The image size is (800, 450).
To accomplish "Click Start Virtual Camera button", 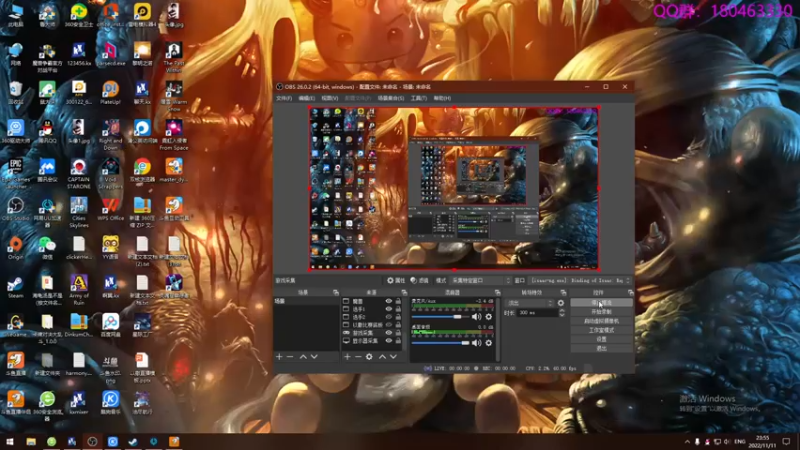I will pos(602,321).
